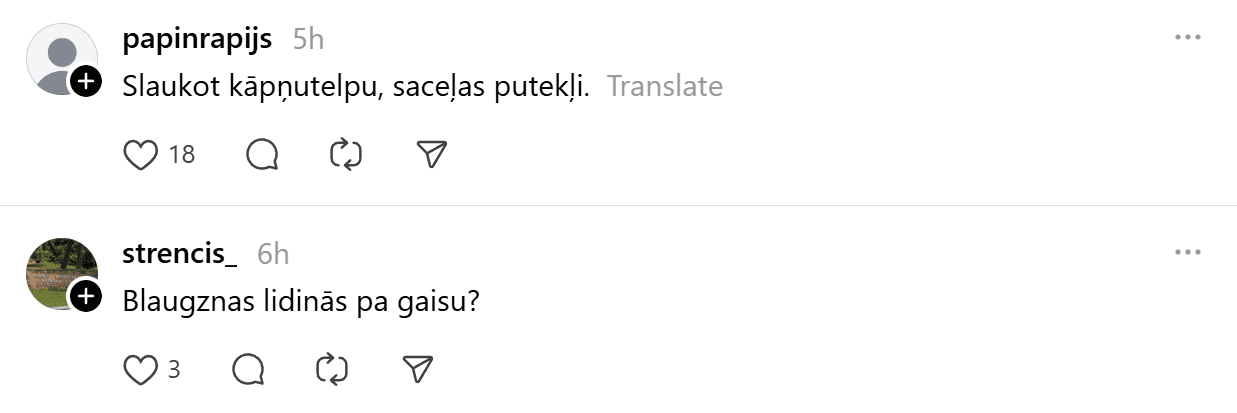Follow papinrapijs using plus badge
This screenshot has width=1237, height=413.
point(87,81)
